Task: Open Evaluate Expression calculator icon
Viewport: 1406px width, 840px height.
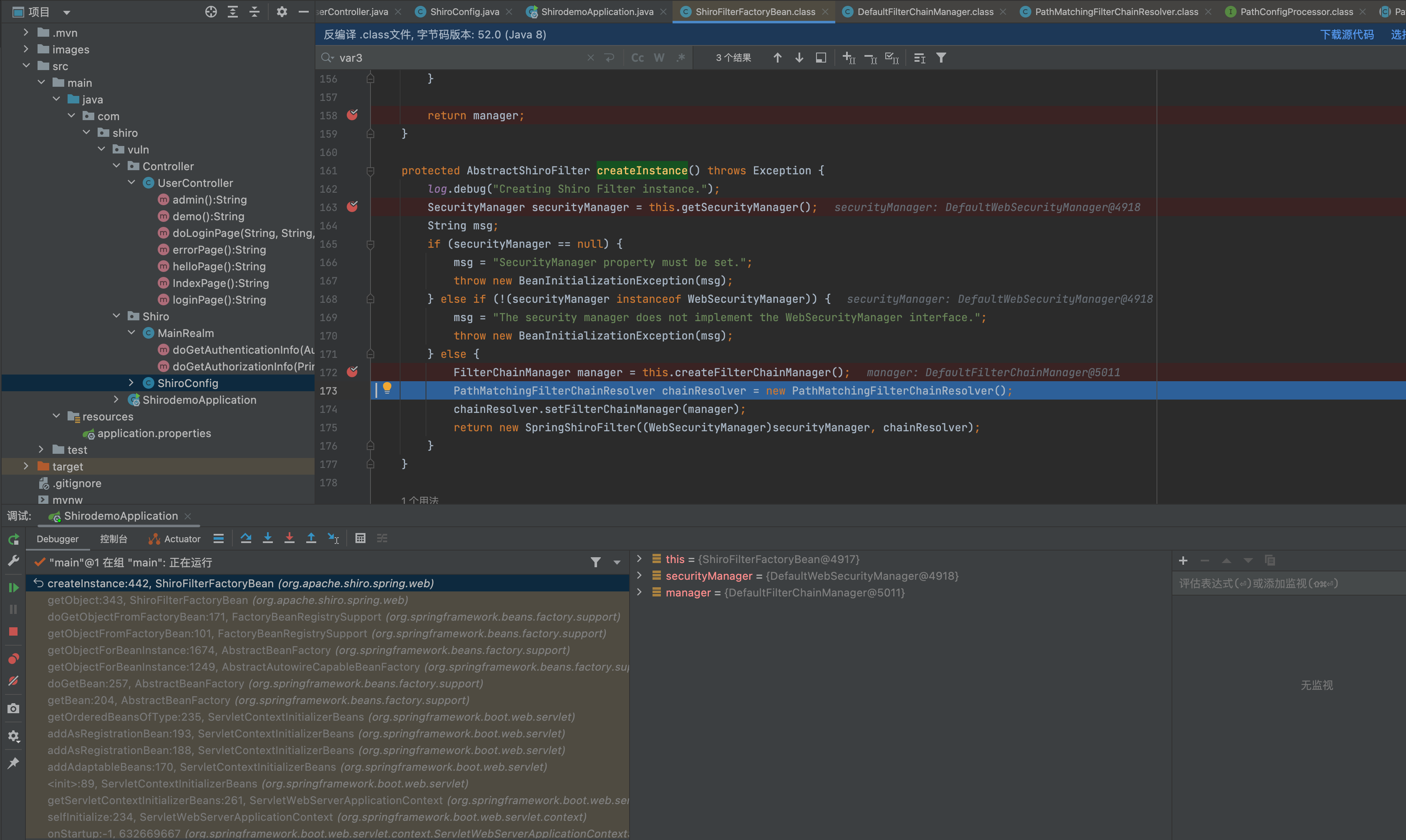Action: (360, 538)
